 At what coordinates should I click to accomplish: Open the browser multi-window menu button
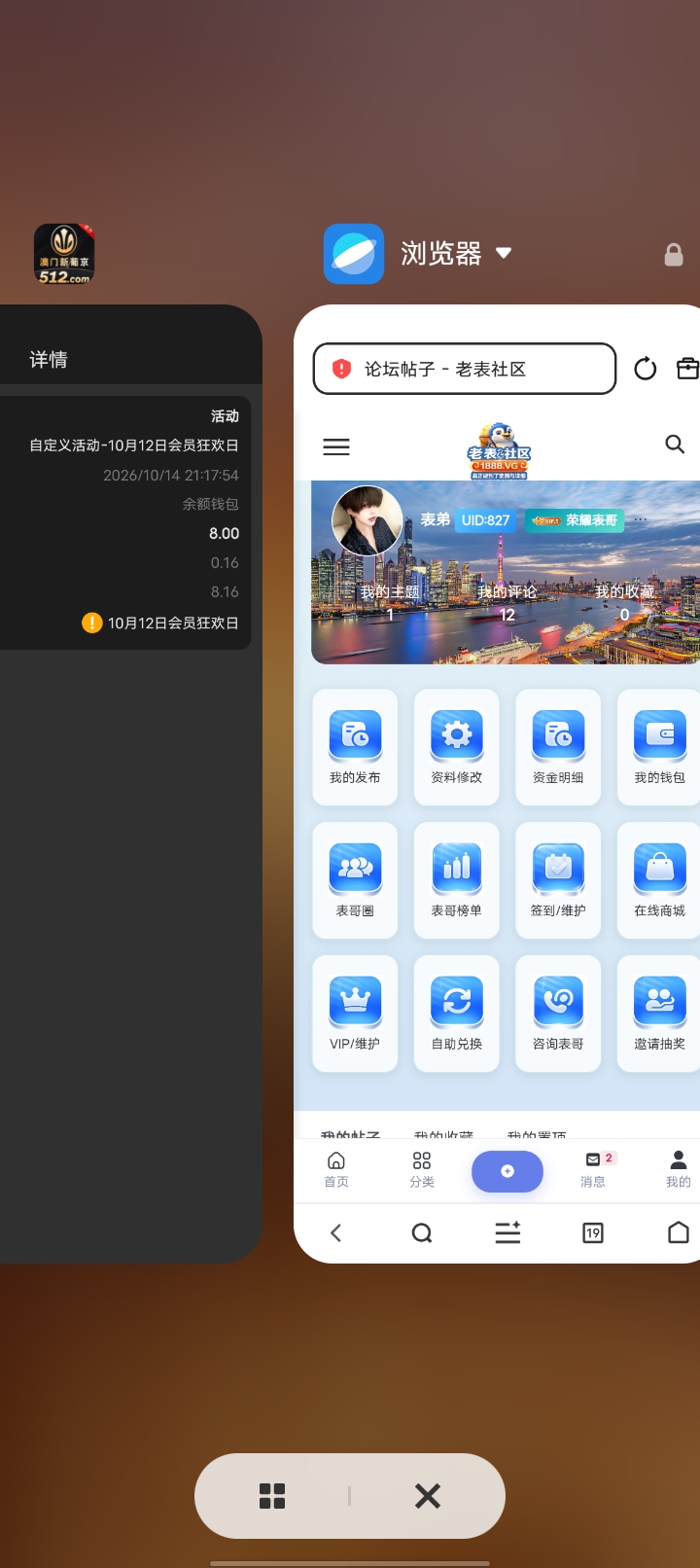[593, 1233]
